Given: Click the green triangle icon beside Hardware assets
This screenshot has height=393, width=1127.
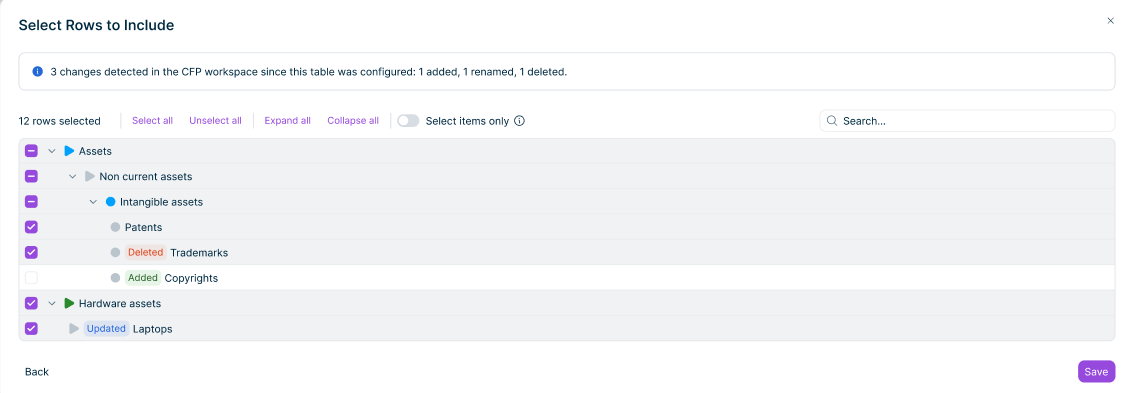Looking at the screenshot, I should pyautogui.click(x=69, y=303).
